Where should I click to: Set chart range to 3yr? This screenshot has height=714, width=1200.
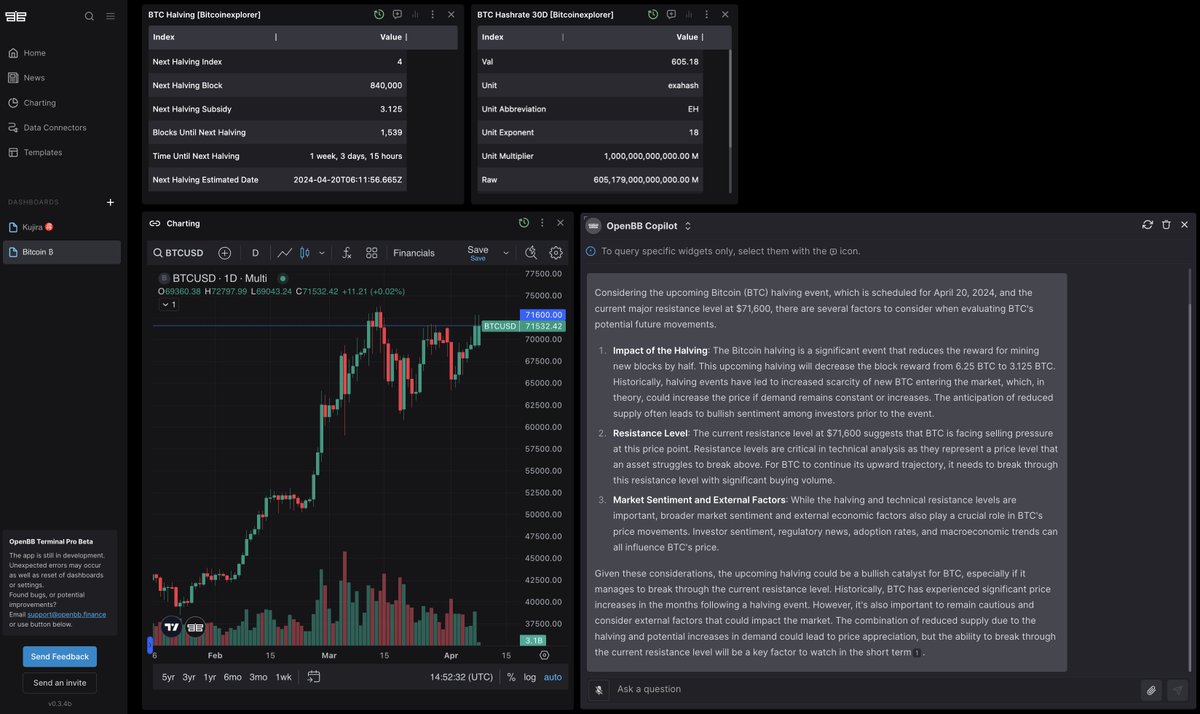(x=189, y=677)
